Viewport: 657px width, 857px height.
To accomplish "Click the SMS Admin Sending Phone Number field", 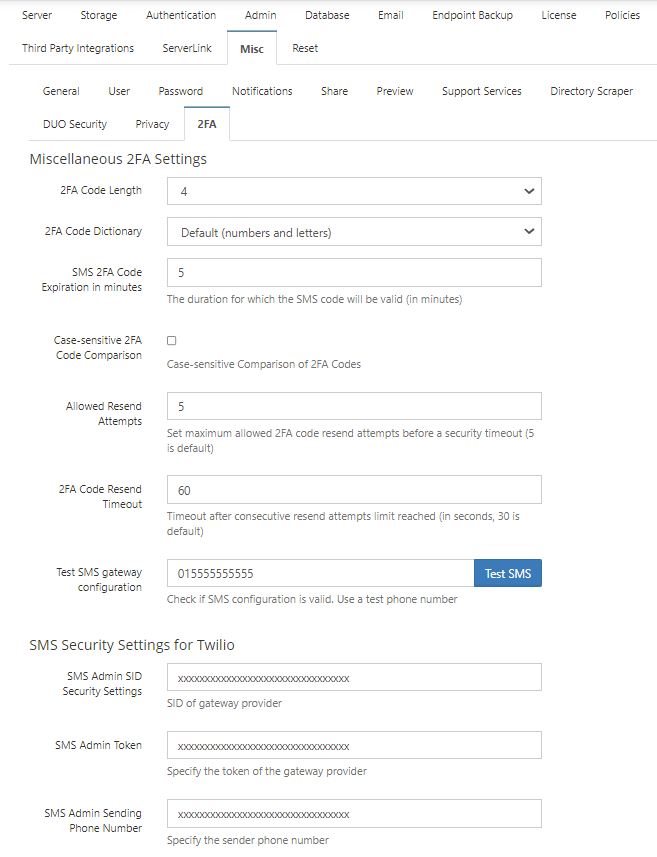I will tap(354, 814).
